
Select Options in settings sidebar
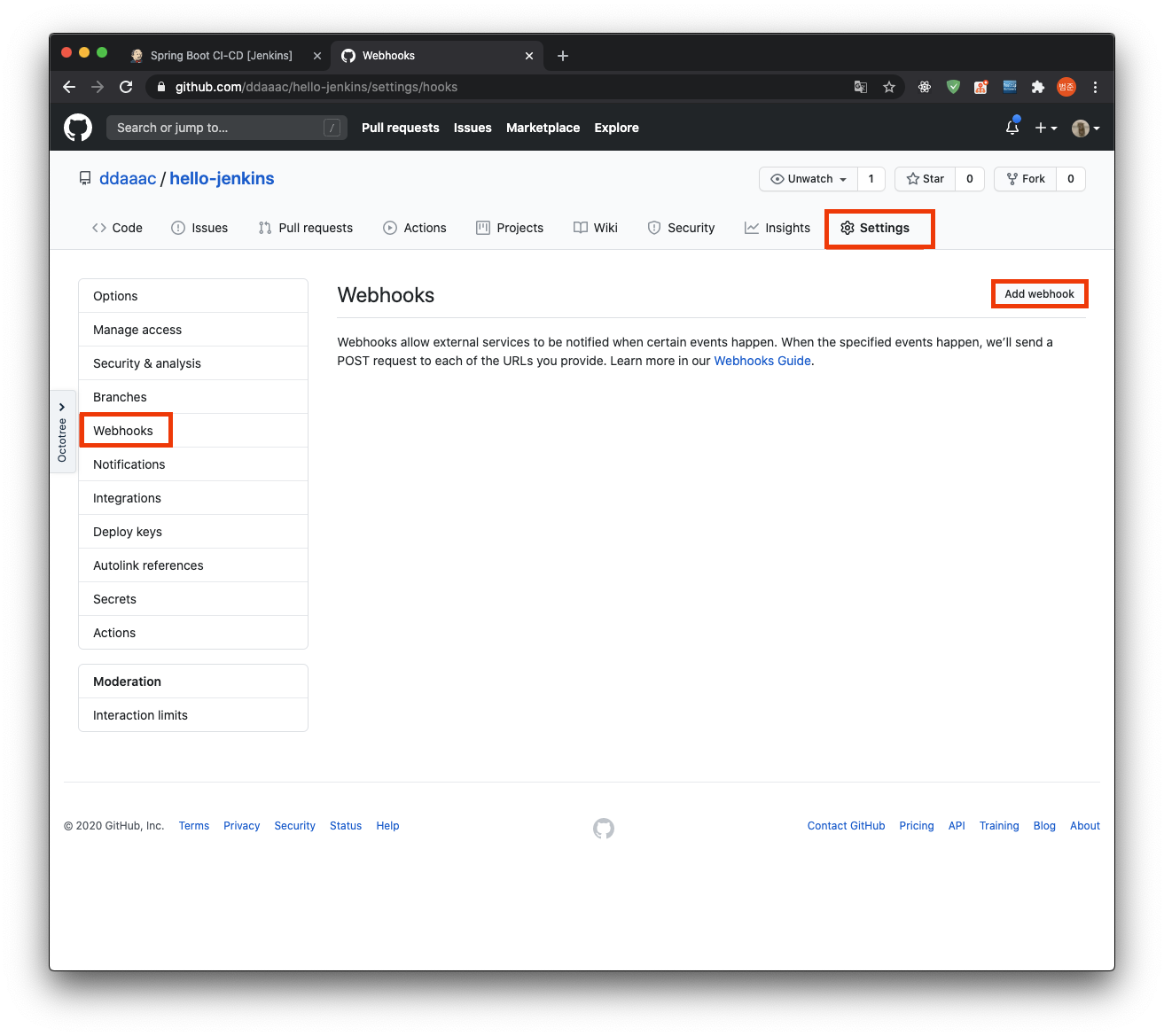point(193,296)
